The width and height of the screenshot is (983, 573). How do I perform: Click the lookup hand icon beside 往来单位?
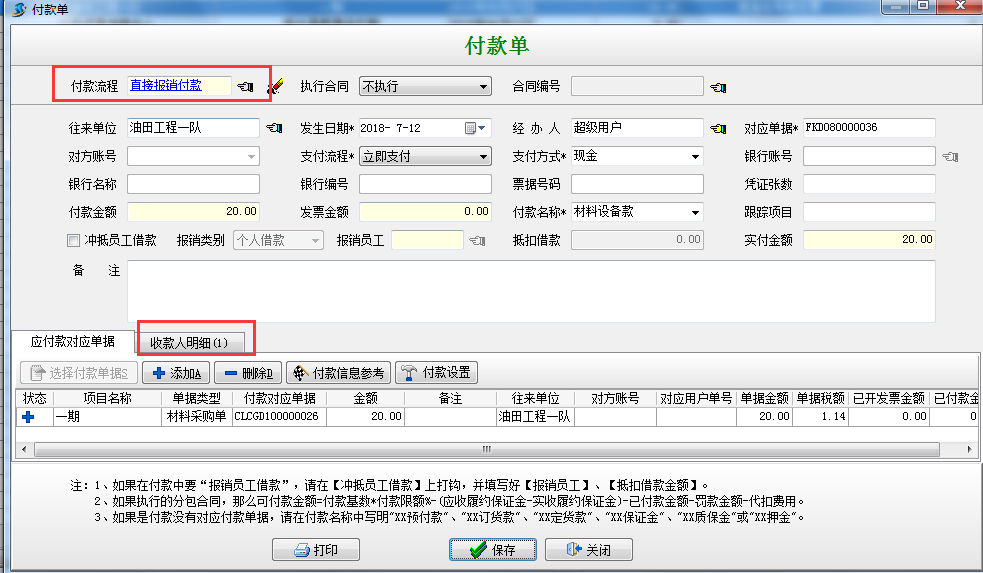(274, 129)
